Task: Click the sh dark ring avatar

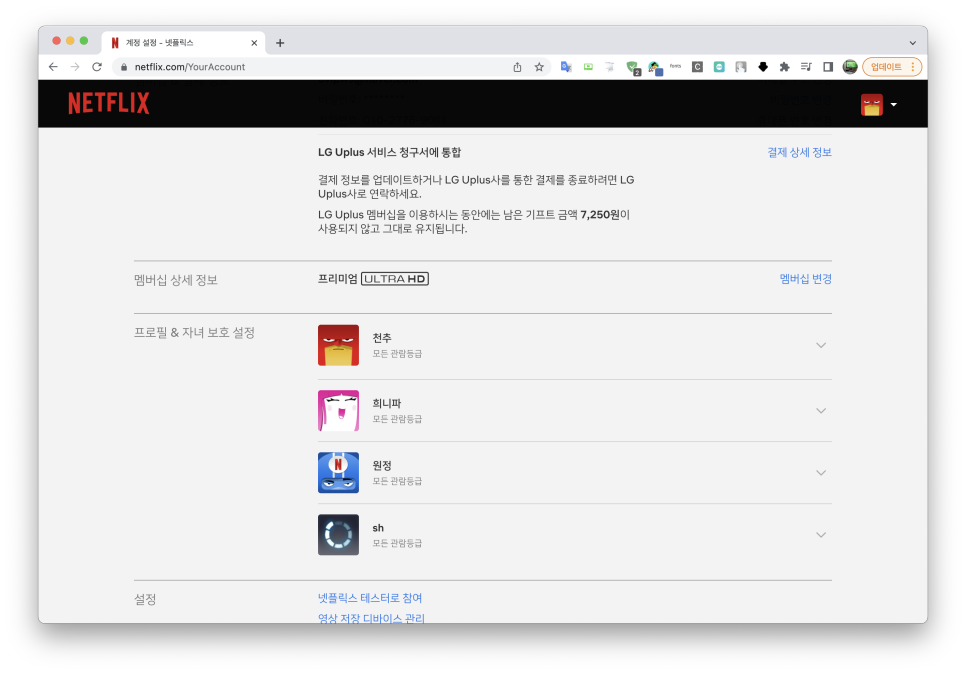Action: (x=338, y=535)
